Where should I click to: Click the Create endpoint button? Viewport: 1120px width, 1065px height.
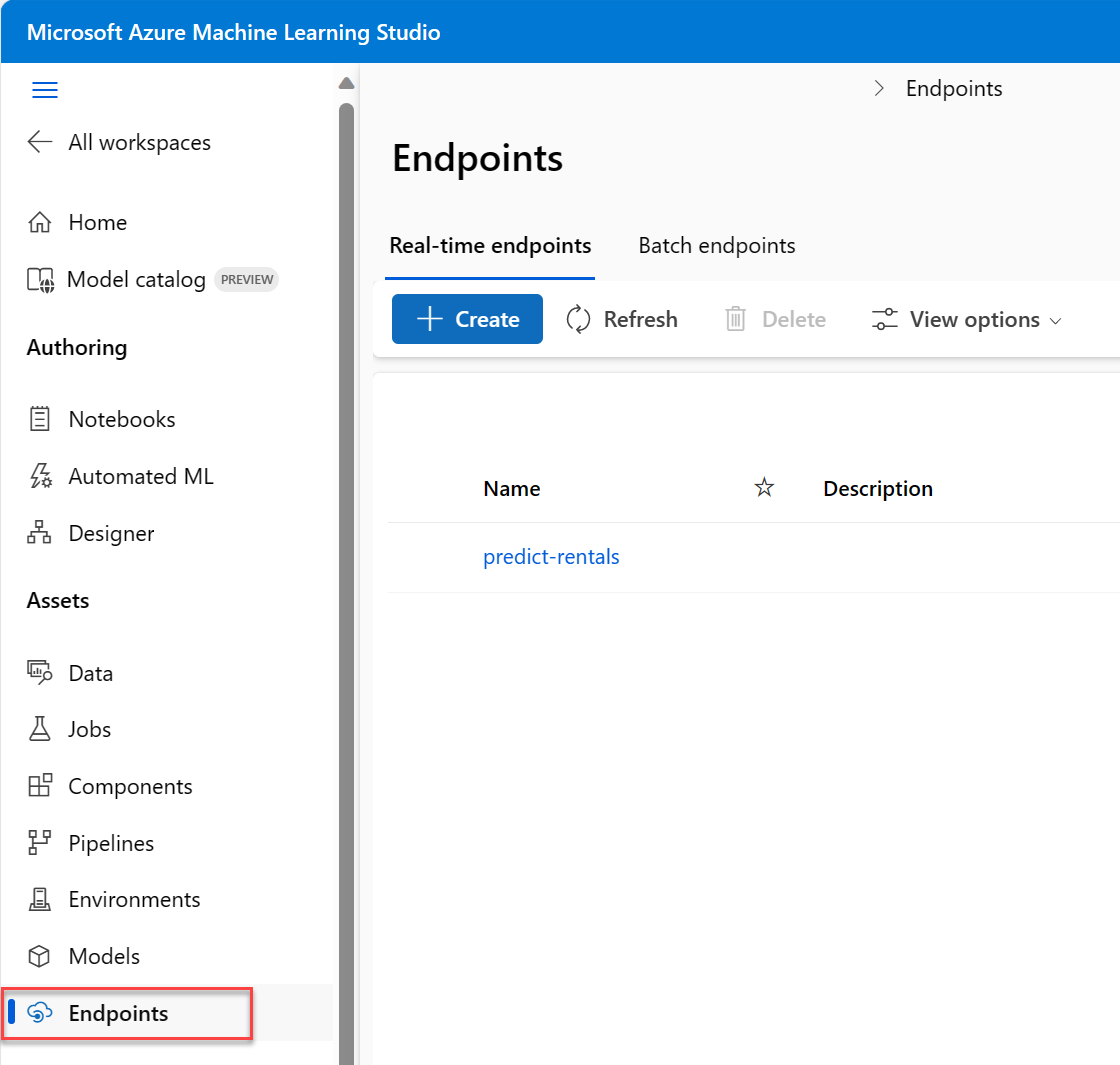pyautogui.click(x=467, y=319)
